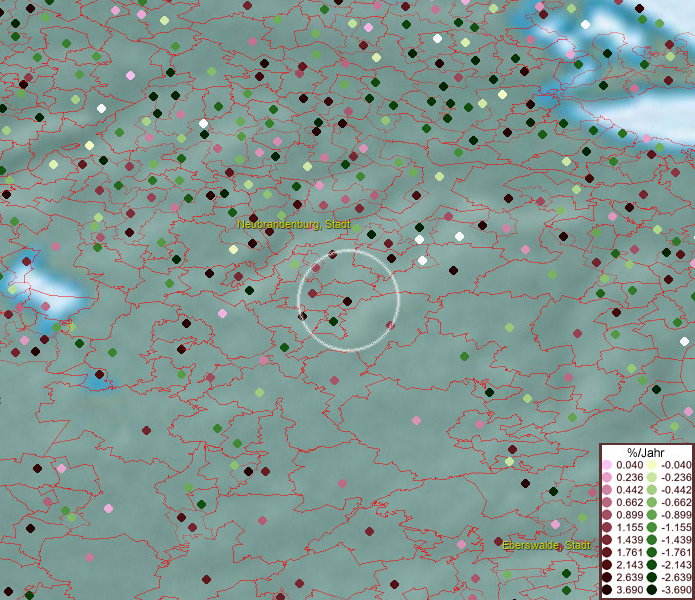
Task: Select the legend swatch for 2.143
Action: click(x=607, y=565)
